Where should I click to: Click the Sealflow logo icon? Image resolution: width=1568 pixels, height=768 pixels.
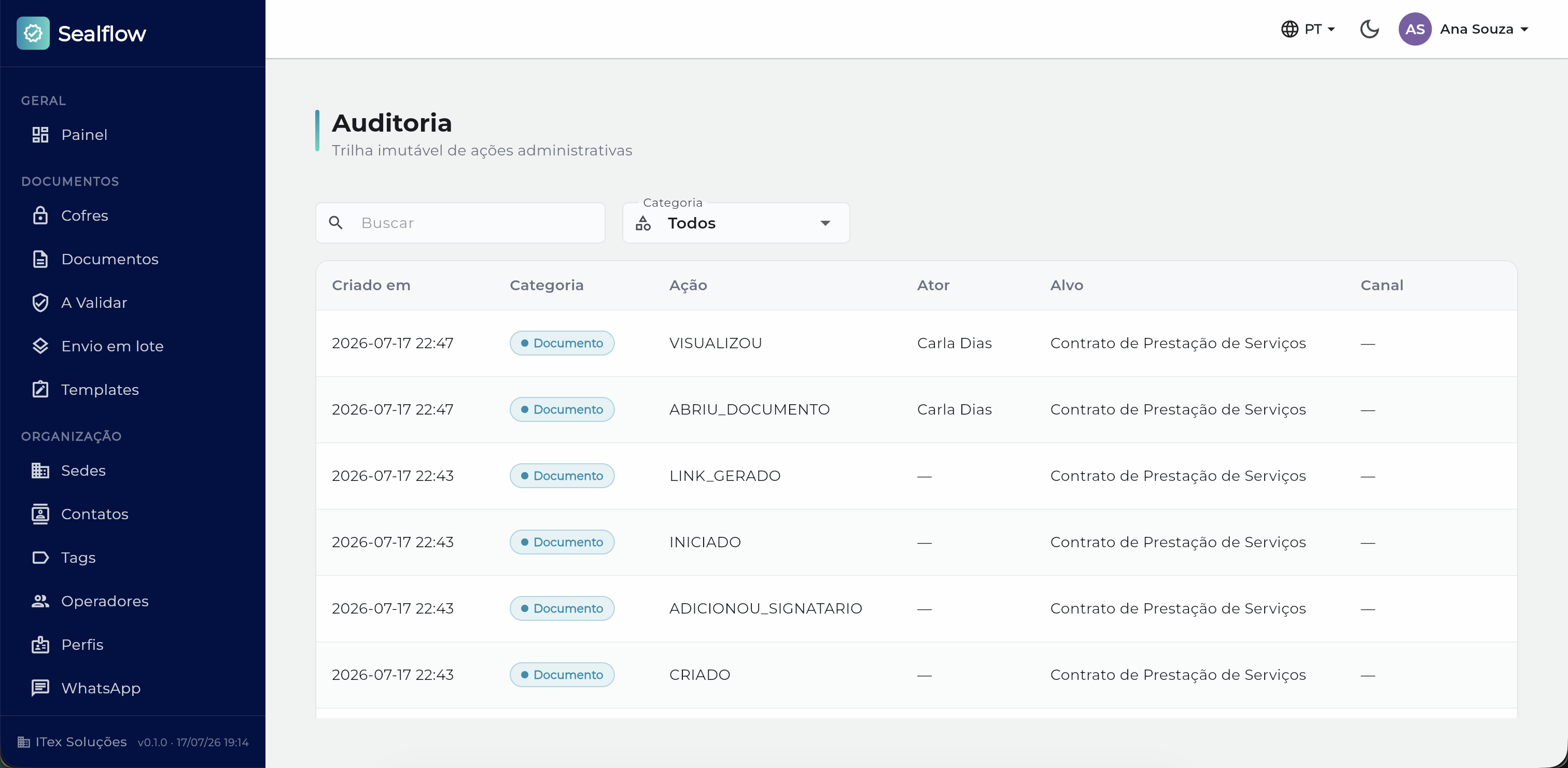point(33,33)
